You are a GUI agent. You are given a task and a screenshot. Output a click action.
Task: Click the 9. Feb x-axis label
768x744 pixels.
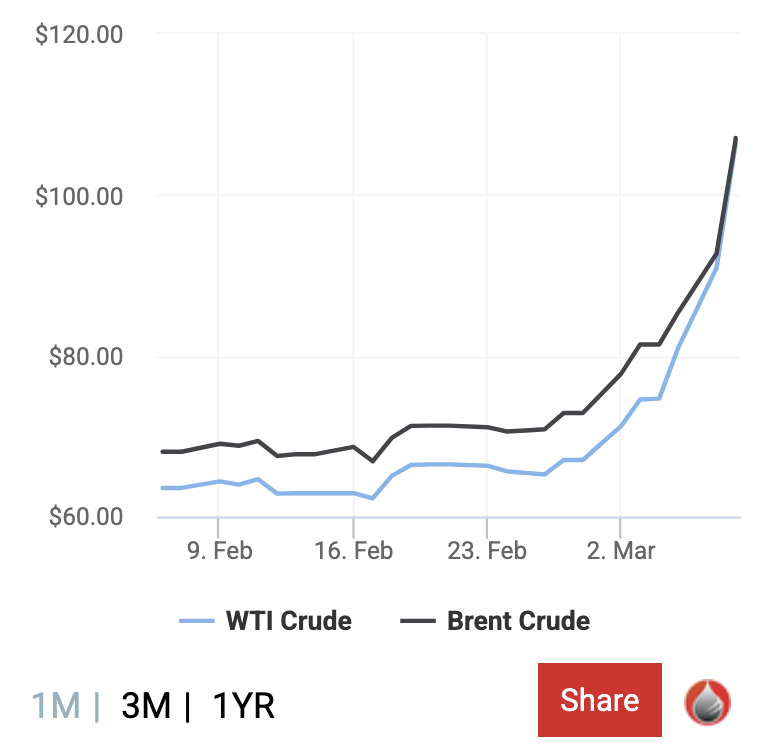(218, 551)
